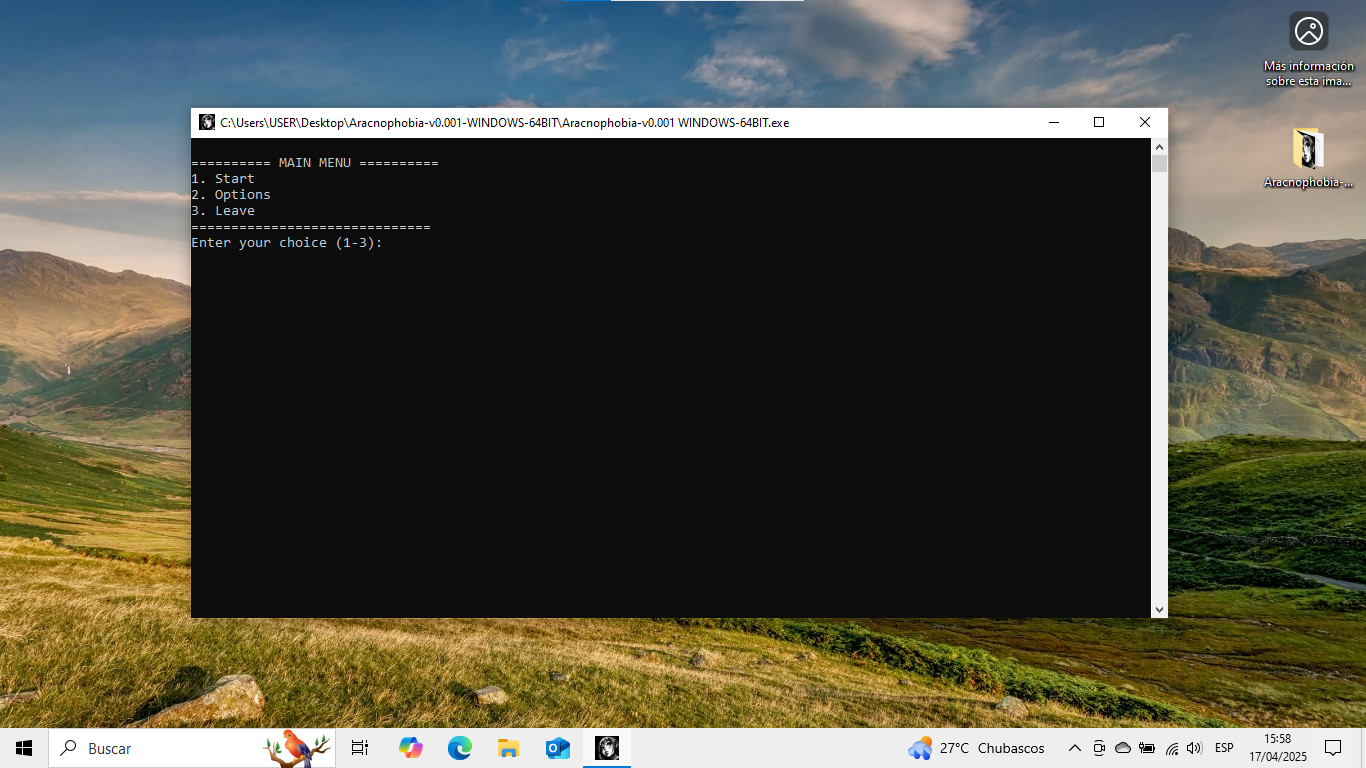Image resolution: width=1366 pixels, height=768 pixels.
Task: Minimize the Aracnophobia console window
Action: tap(1053, 122)
